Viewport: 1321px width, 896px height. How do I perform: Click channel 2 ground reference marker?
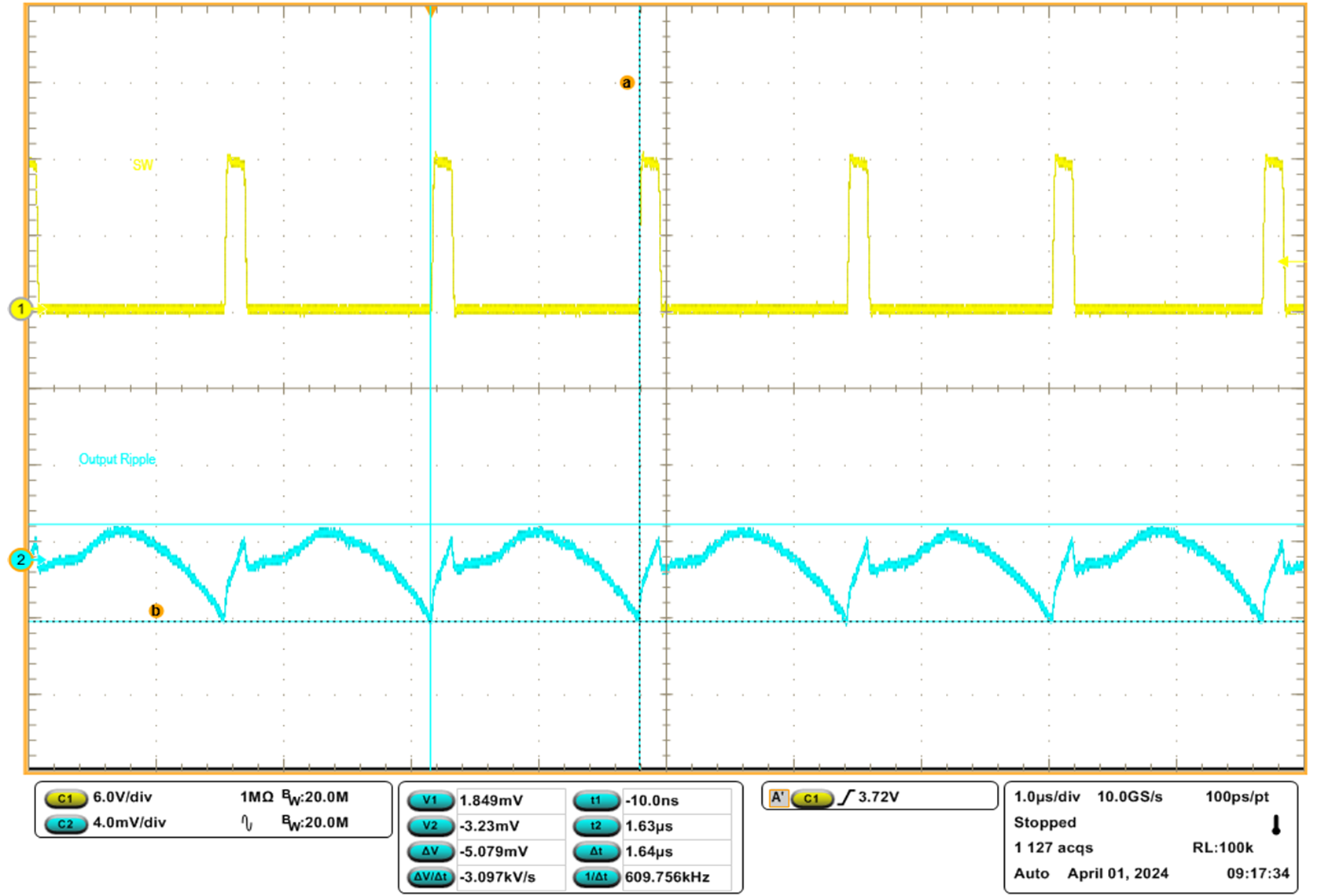tap(20, 560)
